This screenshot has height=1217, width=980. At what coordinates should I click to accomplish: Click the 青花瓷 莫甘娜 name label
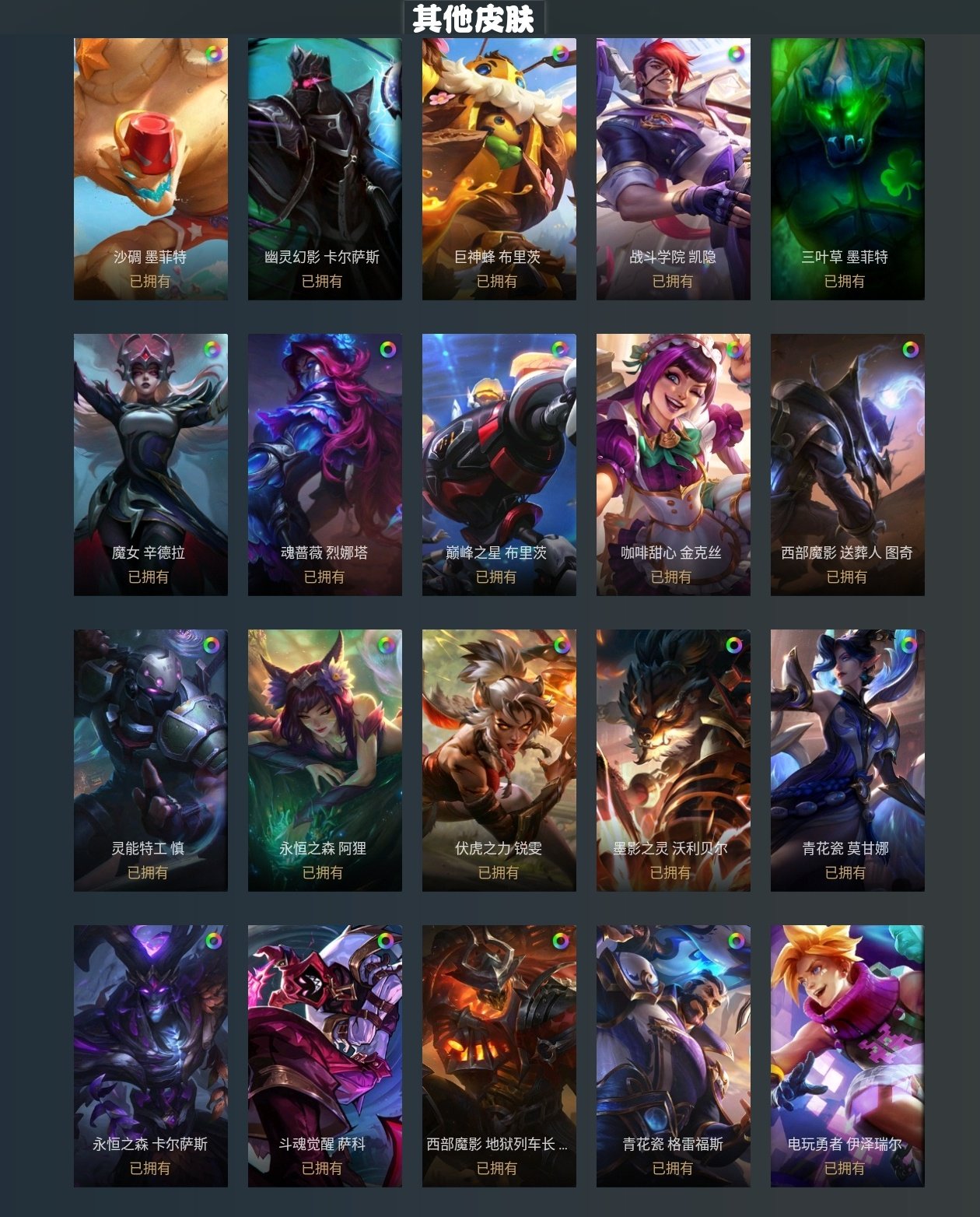845,848
